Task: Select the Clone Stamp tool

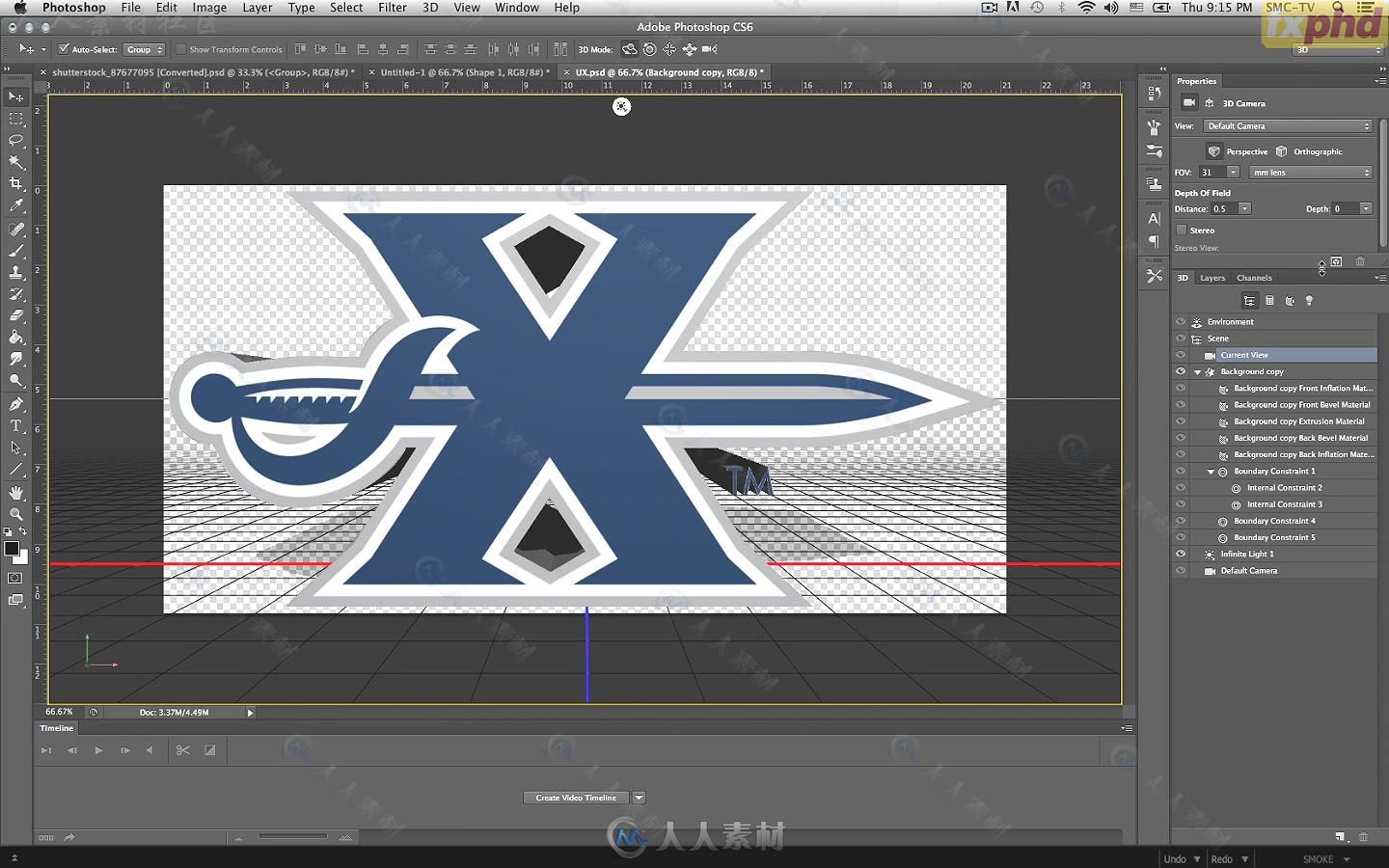Action: tap(16, 273)
